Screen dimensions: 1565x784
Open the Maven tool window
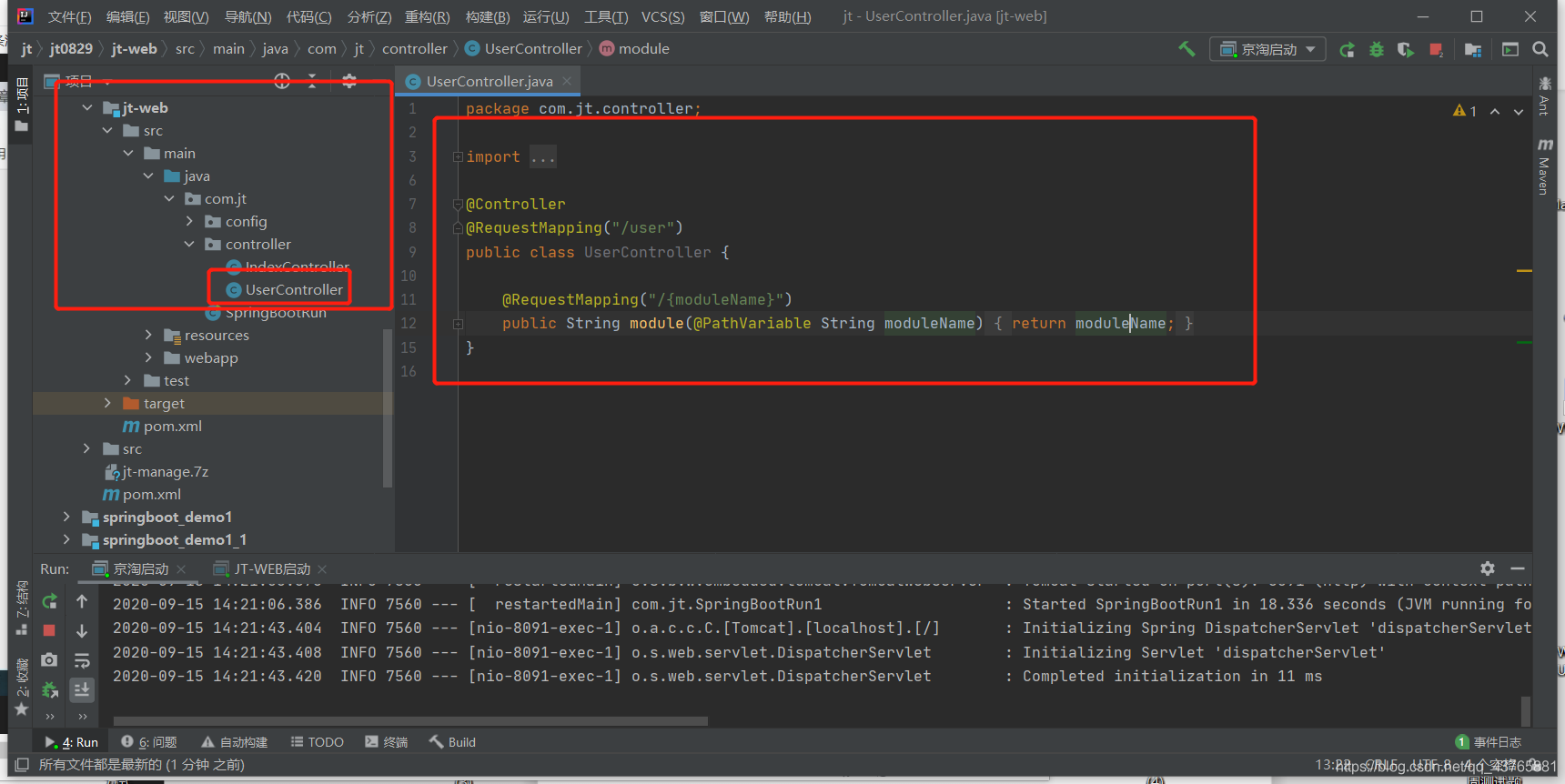[1544, 167]
